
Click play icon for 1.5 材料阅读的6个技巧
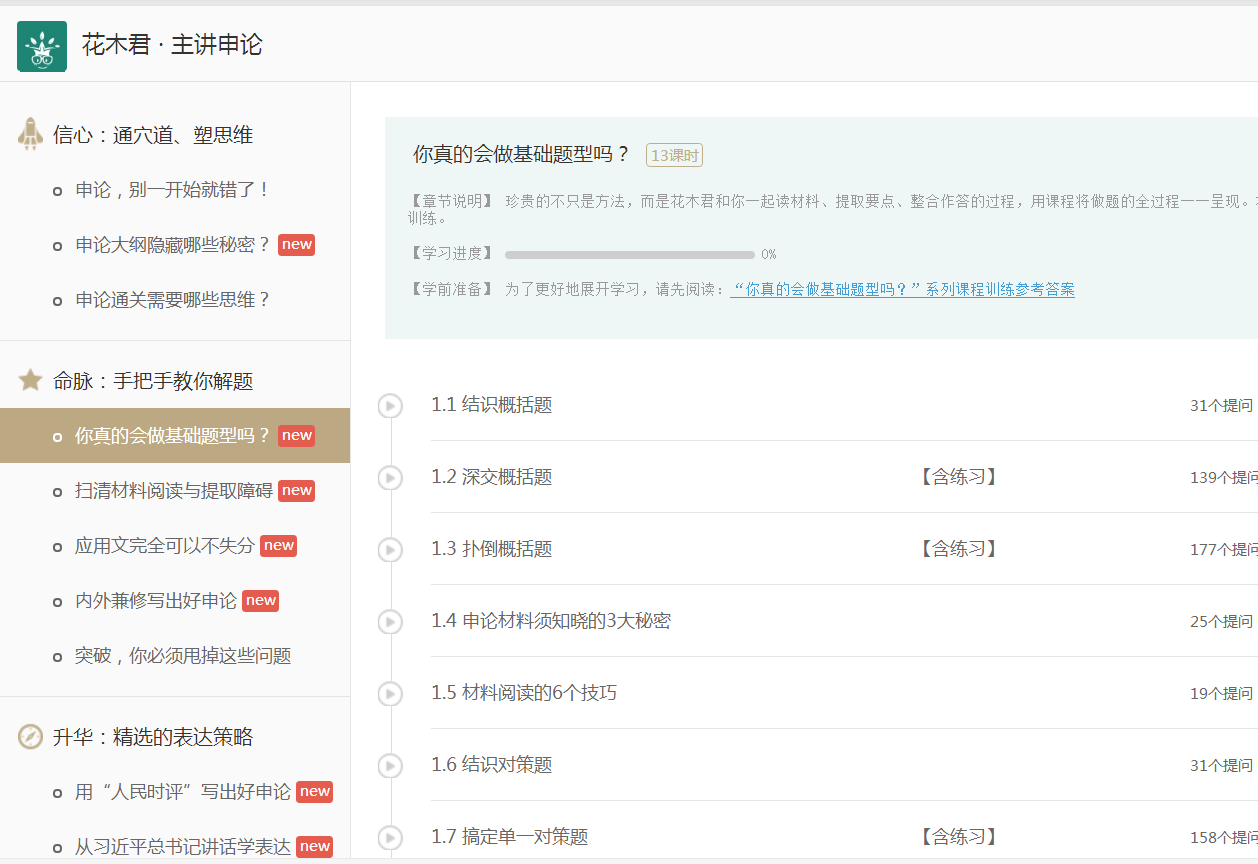[x=390, y=694]
